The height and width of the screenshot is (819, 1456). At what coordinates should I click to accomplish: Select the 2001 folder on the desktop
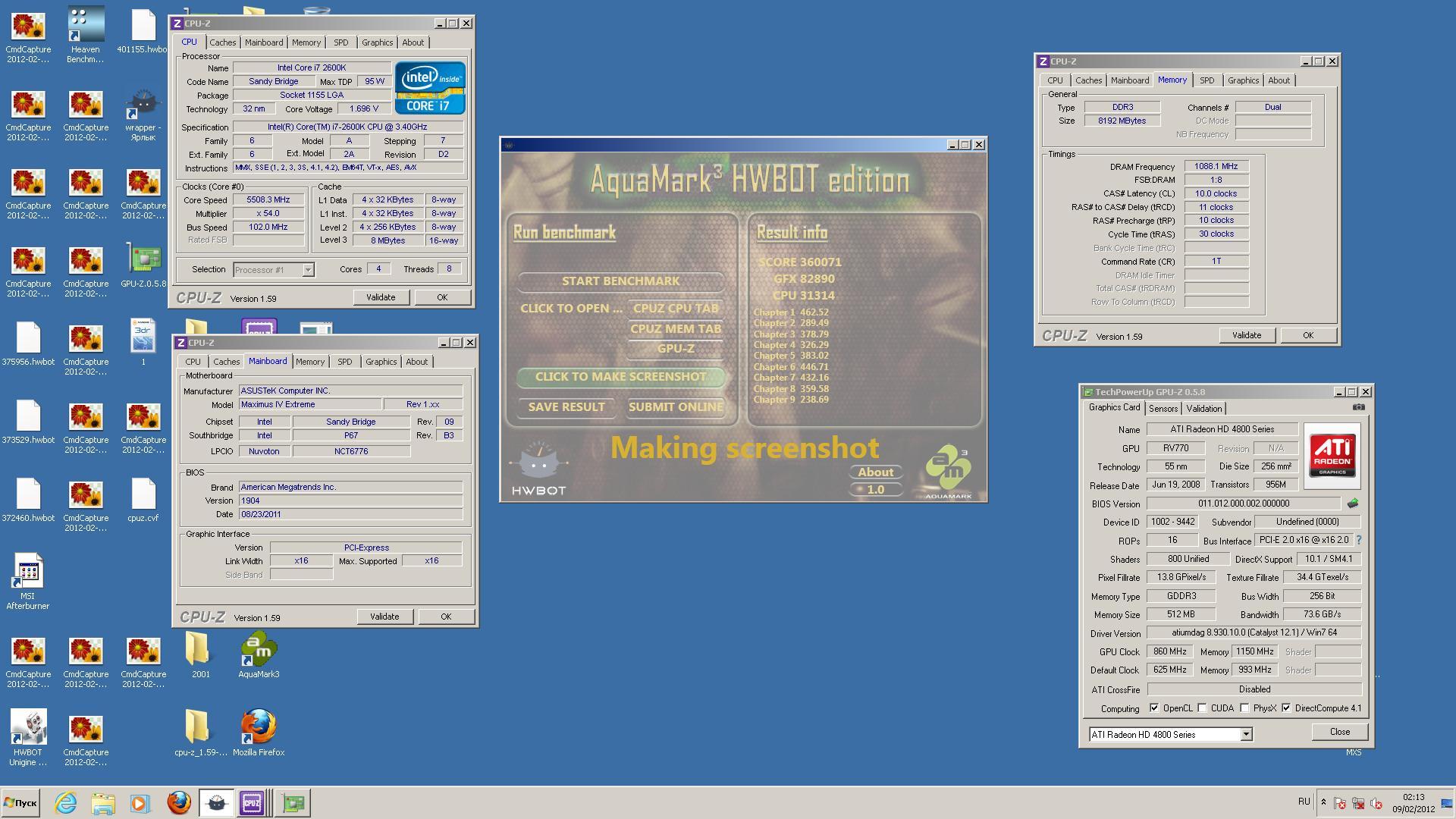coord(200,656)
